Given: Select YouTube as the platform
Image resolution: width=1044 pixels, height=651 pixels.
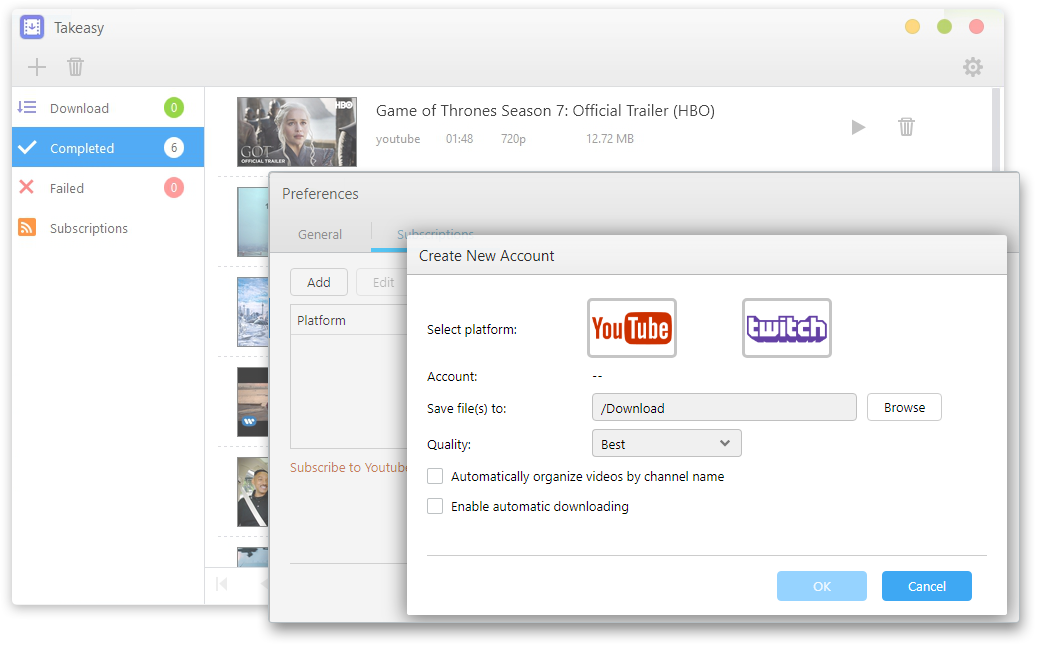Looking at the screenshot, I should click(x=632, y=328).
